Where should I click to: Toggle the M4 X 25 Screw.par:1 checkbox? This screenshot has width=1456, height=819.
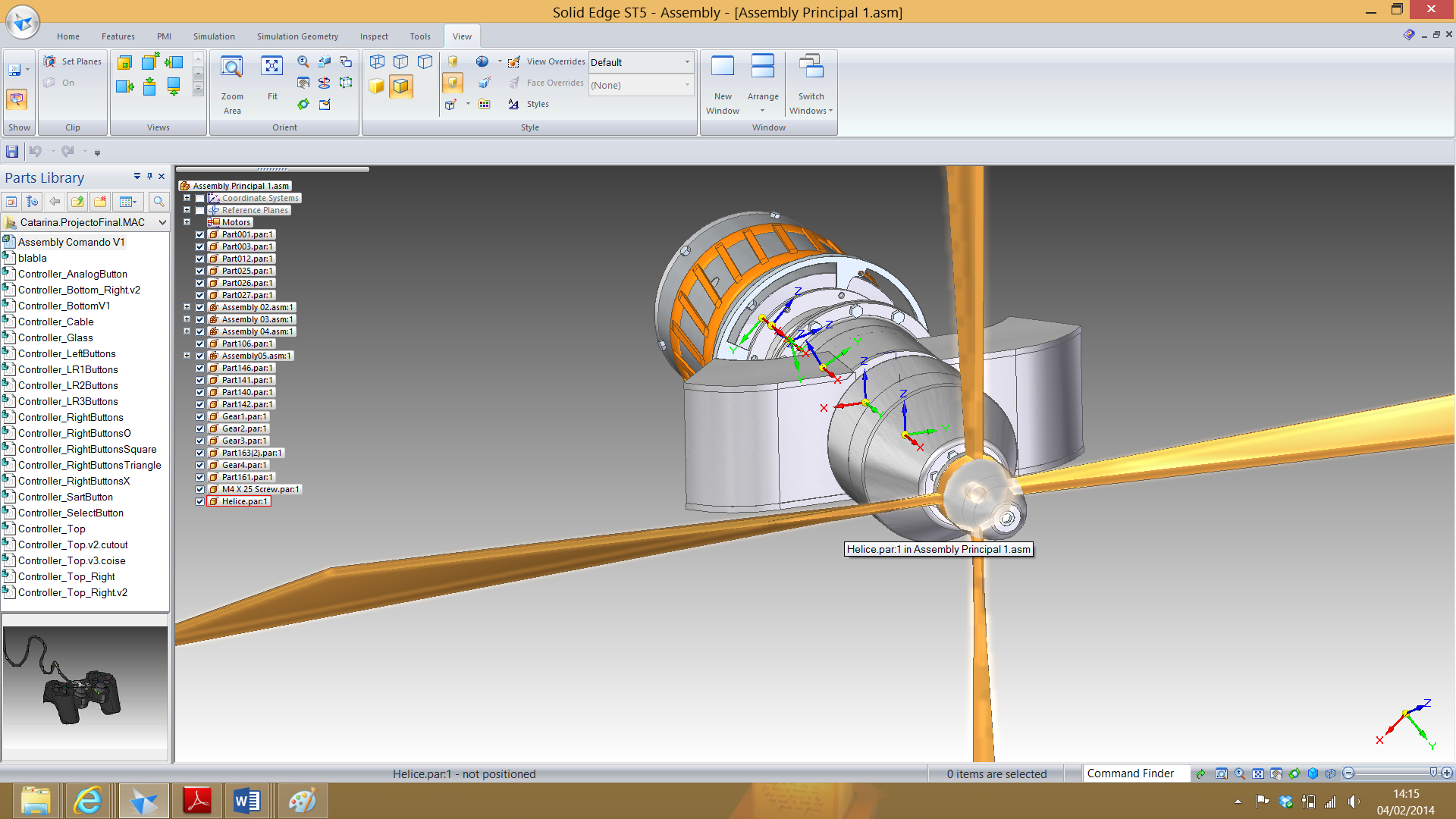200,490
